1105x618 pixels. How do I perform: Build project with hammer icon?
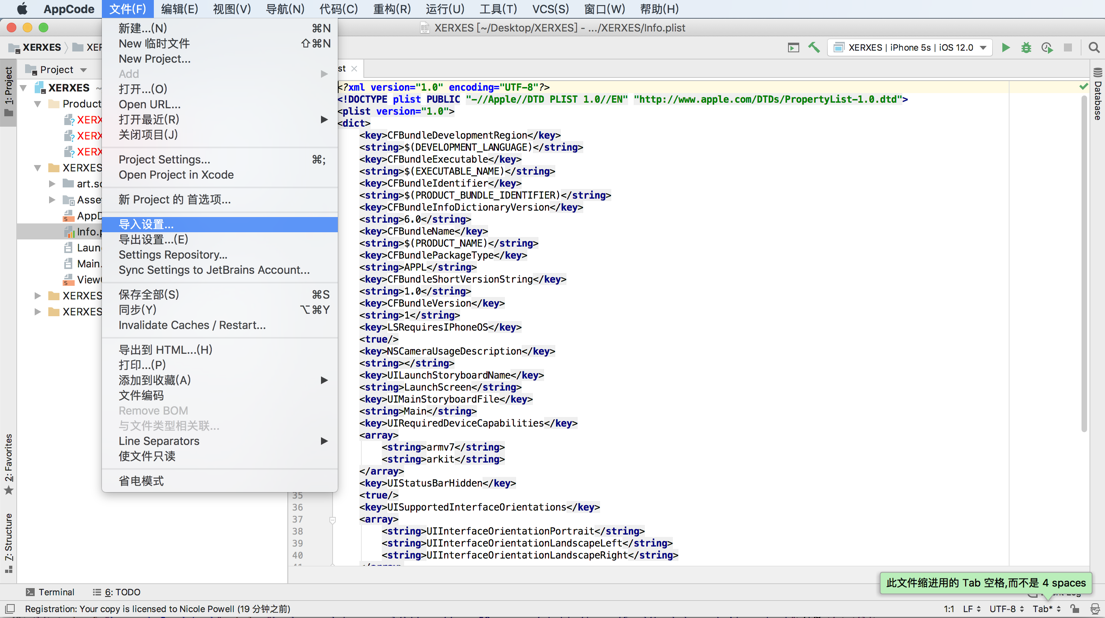coord(814,47)
